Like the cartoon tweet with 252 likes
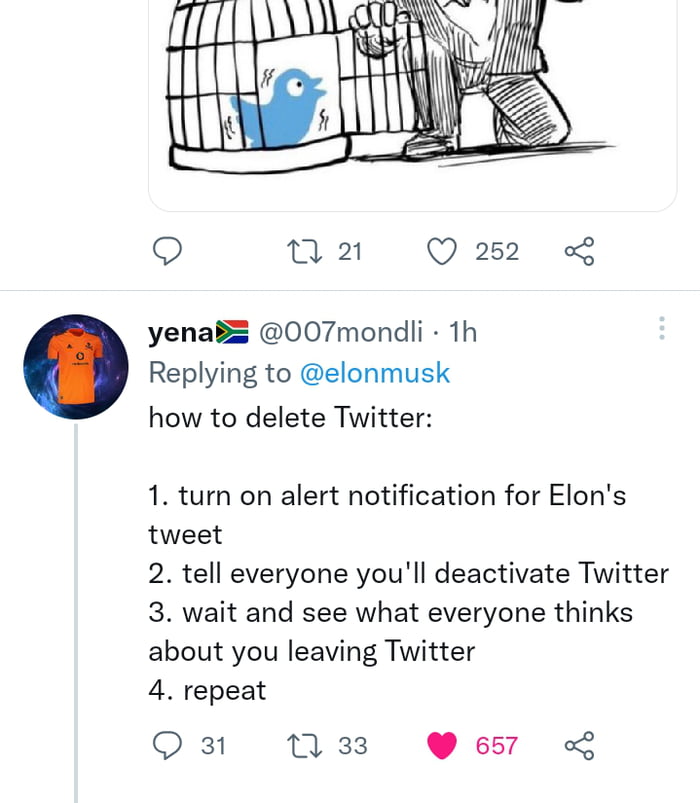Viewport: 700px width, 803px height. click(x=443, y=251)
